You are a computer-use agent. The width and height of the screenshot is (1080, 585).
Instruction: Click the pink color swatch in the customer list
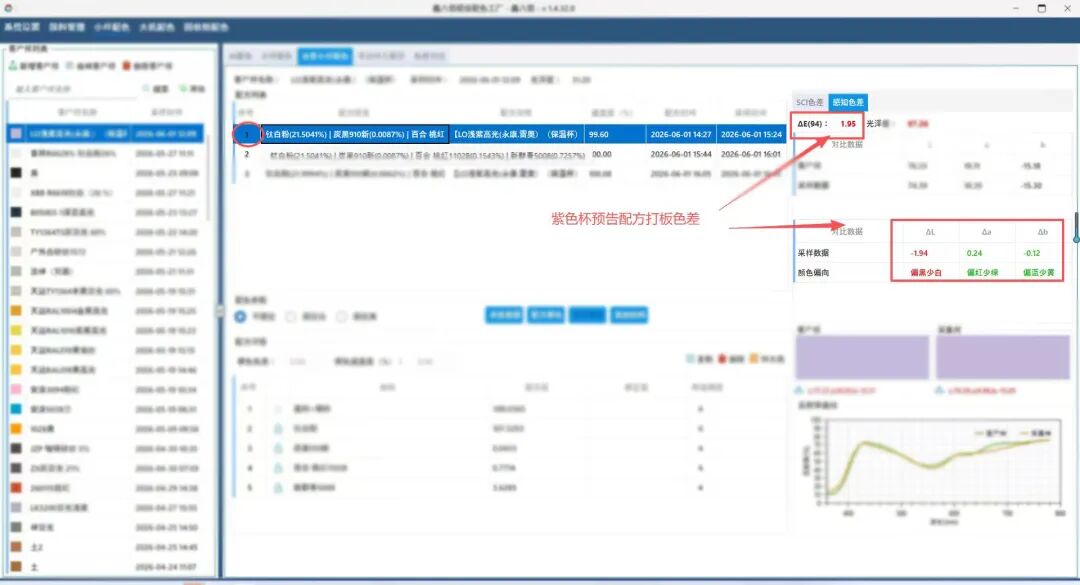(x=16, y=389)
